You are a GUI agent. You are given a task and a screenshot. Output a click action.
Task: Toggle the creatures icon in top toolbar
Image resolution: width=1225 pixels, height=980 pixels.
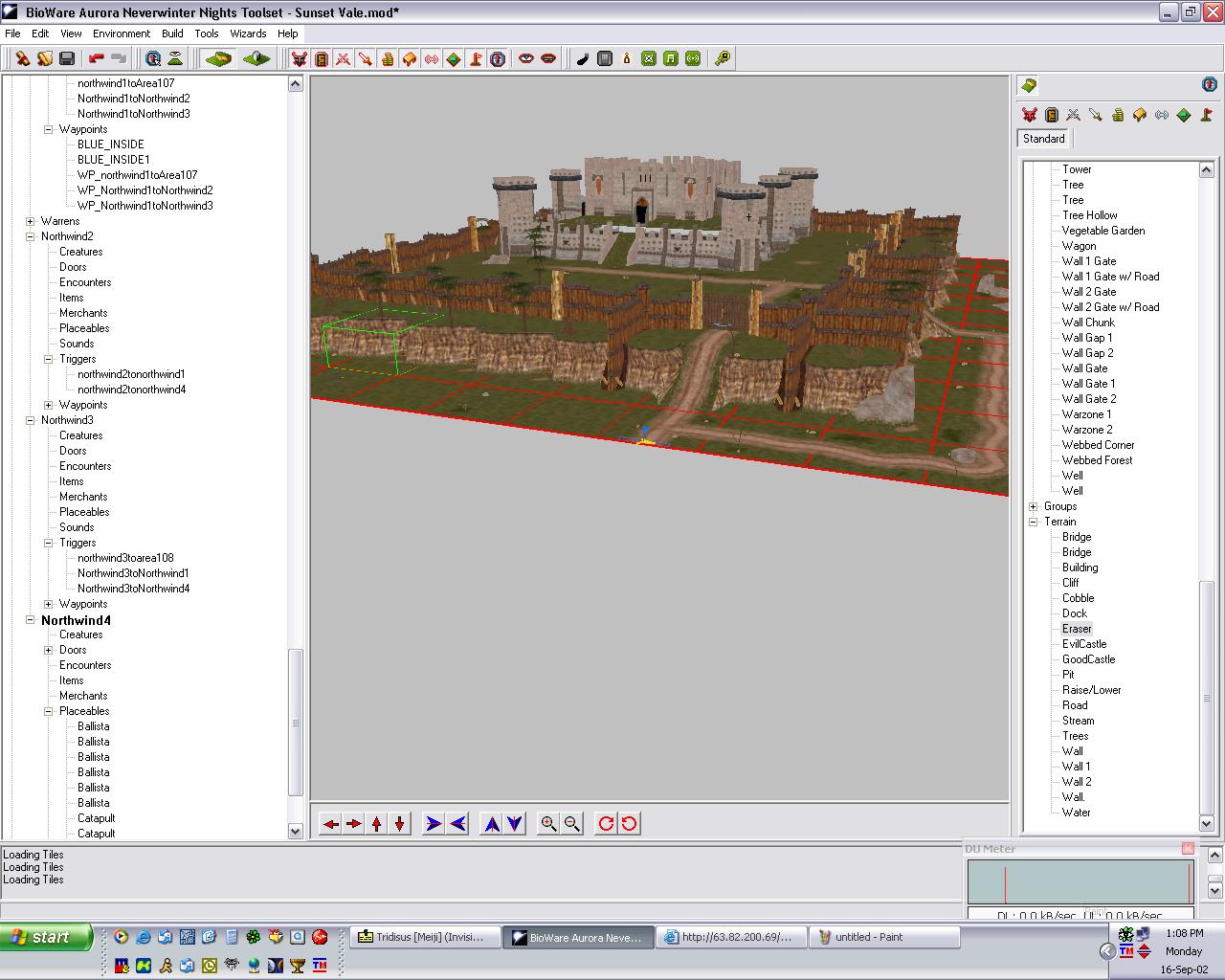(x=300, y=58)
